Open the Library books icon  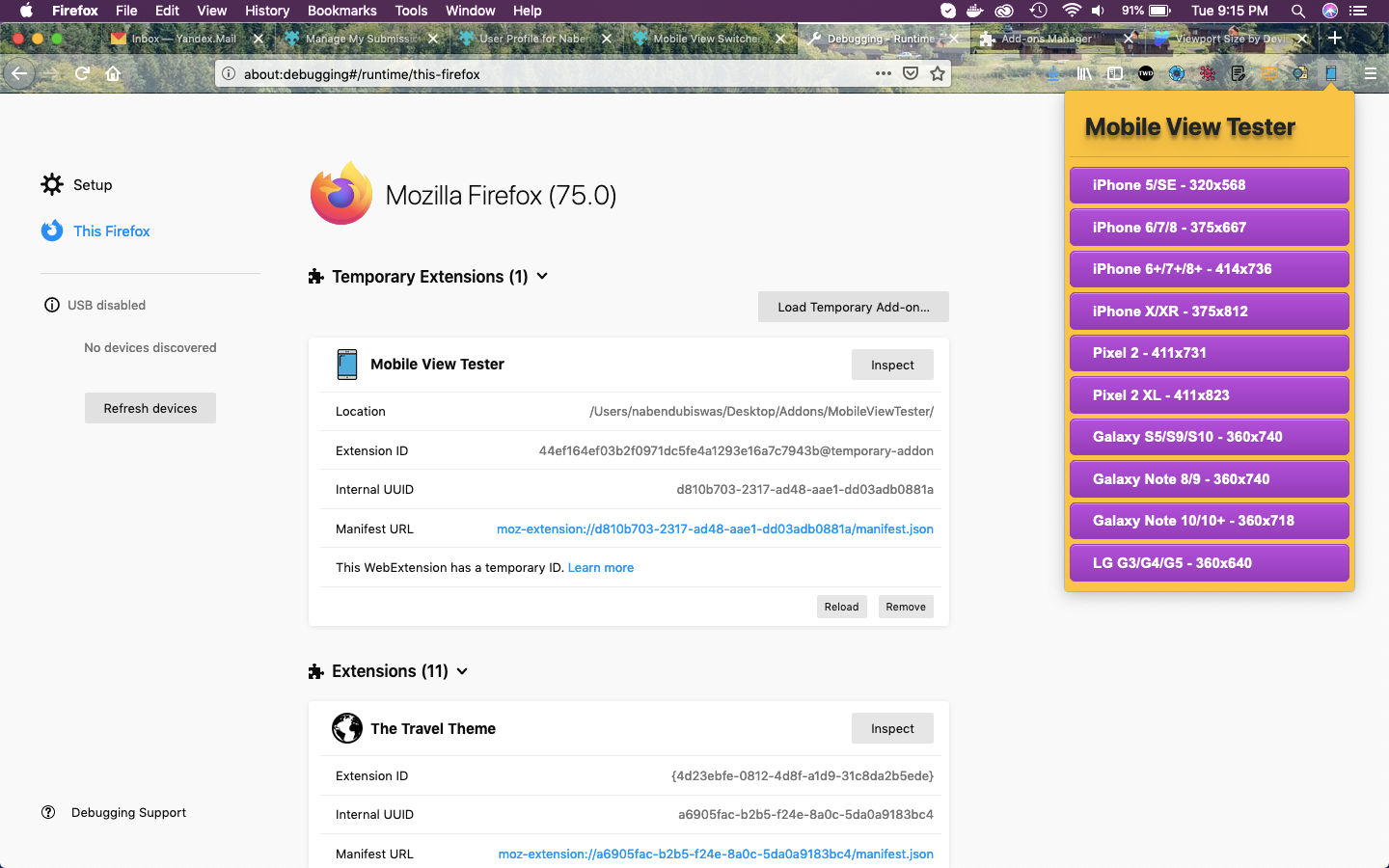pos(1084,73)
